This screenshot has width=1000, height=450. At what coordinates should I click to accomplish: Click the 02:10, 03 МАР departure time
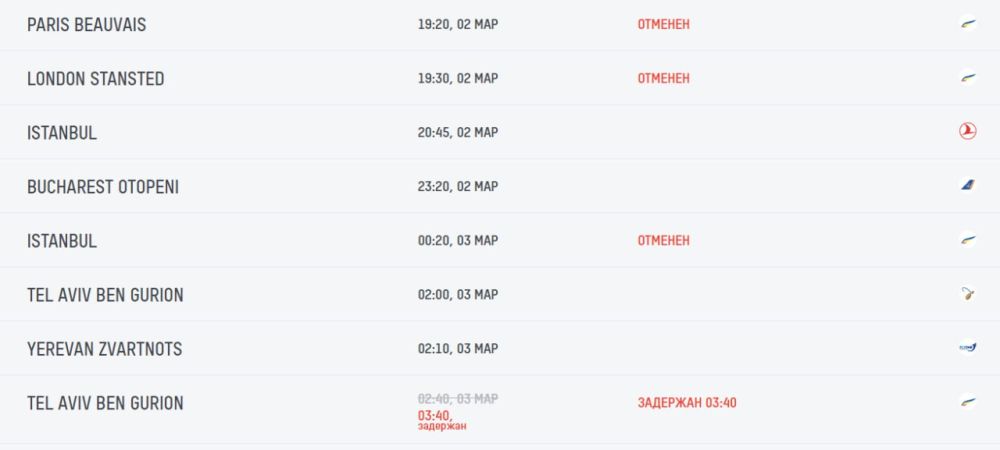(457, 348)
